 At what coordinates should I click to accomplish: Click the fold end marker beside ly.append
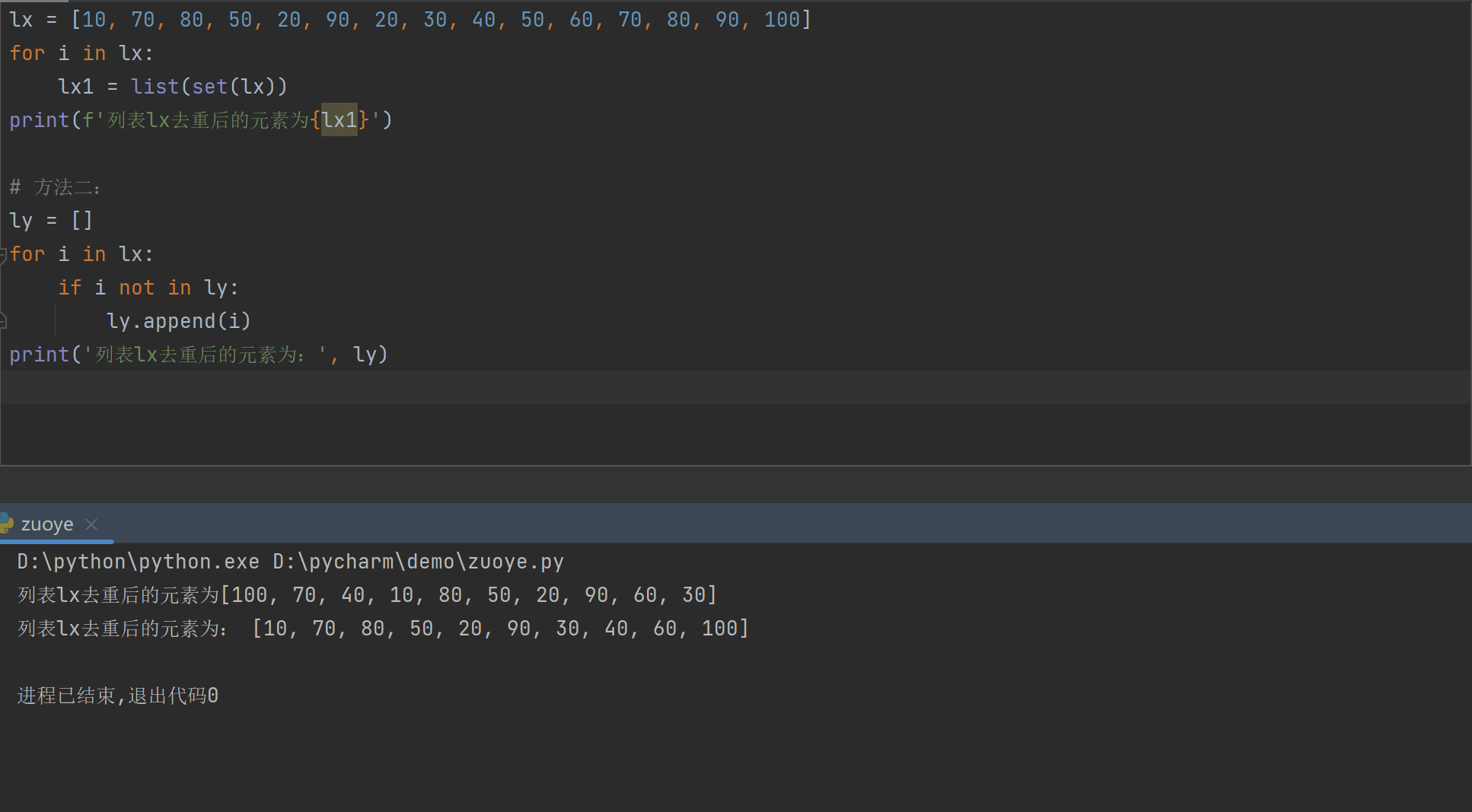[x=3, y=321]
